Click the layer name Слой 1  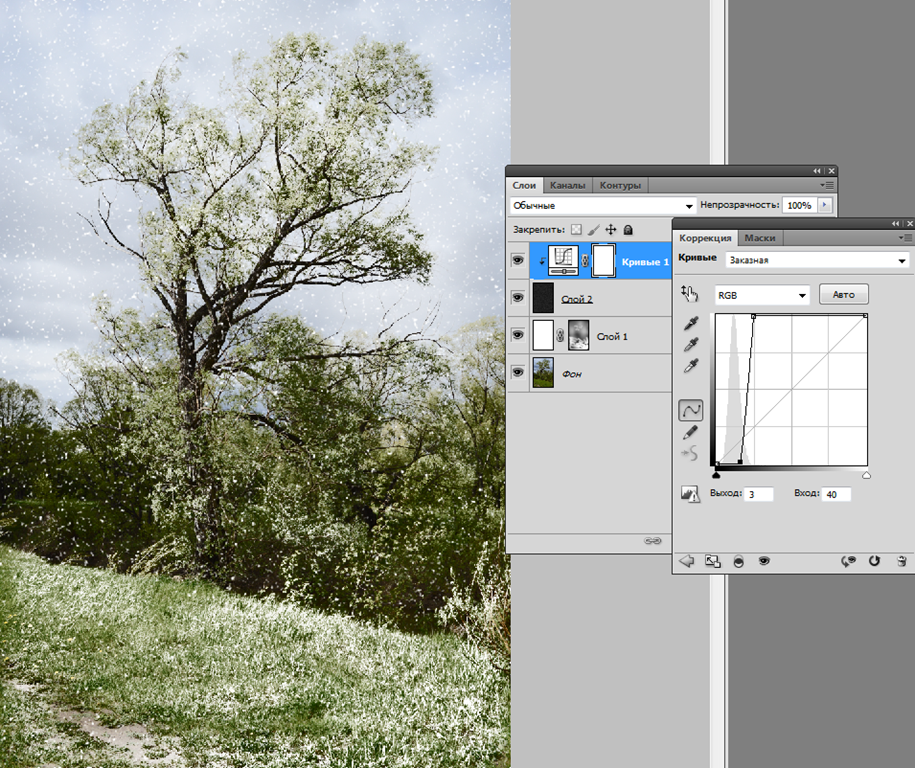click(x=612, y=337)
